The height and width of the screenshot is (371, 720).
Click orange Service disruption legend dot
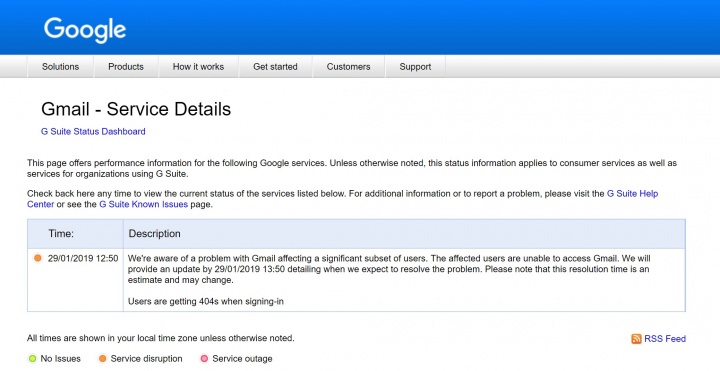coord(102,359)
